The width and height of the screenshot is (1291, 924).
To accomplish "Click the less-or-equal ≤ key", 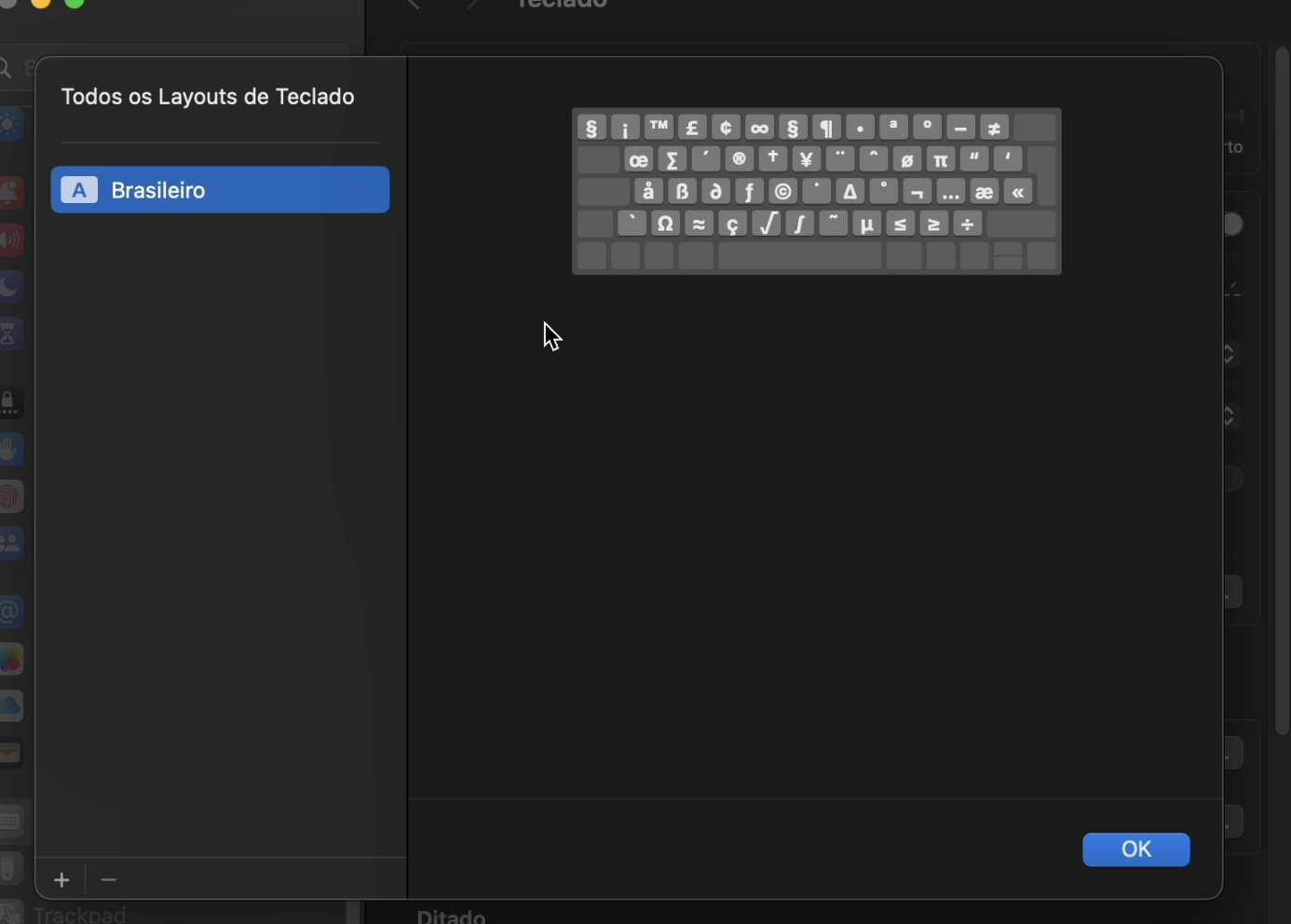I will pos(900,224).
